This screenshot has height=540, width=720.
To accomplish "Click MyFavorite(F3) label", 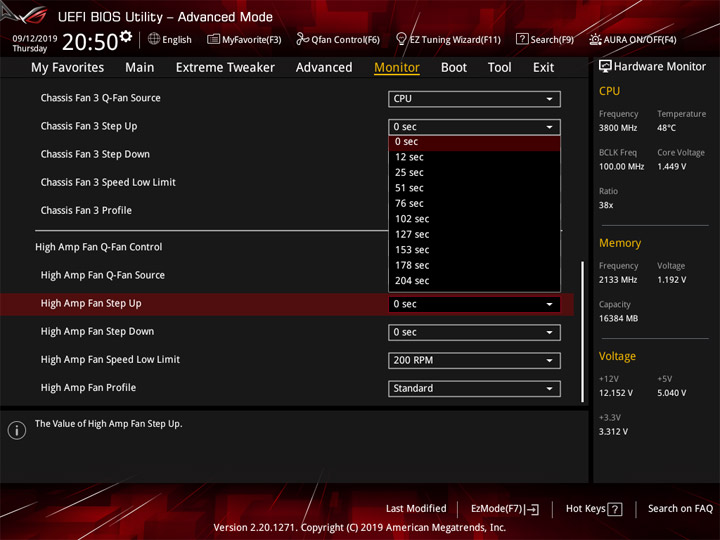I will 252,40.
